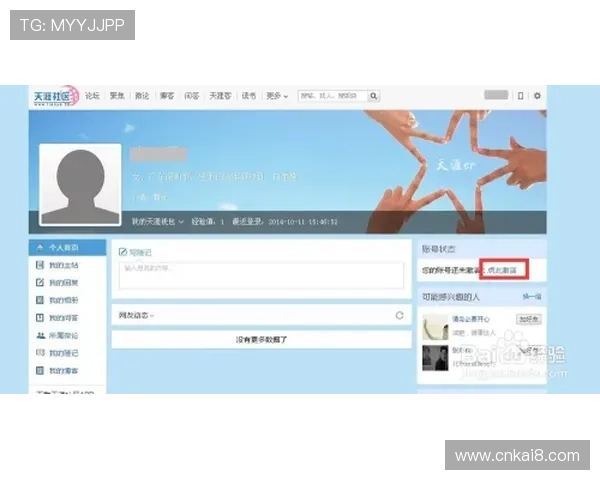The height and width of the screenshot is (480, 600).
Task: Click the 没有更多数据了 no-more-data message
Action: [x=261, y=340]
